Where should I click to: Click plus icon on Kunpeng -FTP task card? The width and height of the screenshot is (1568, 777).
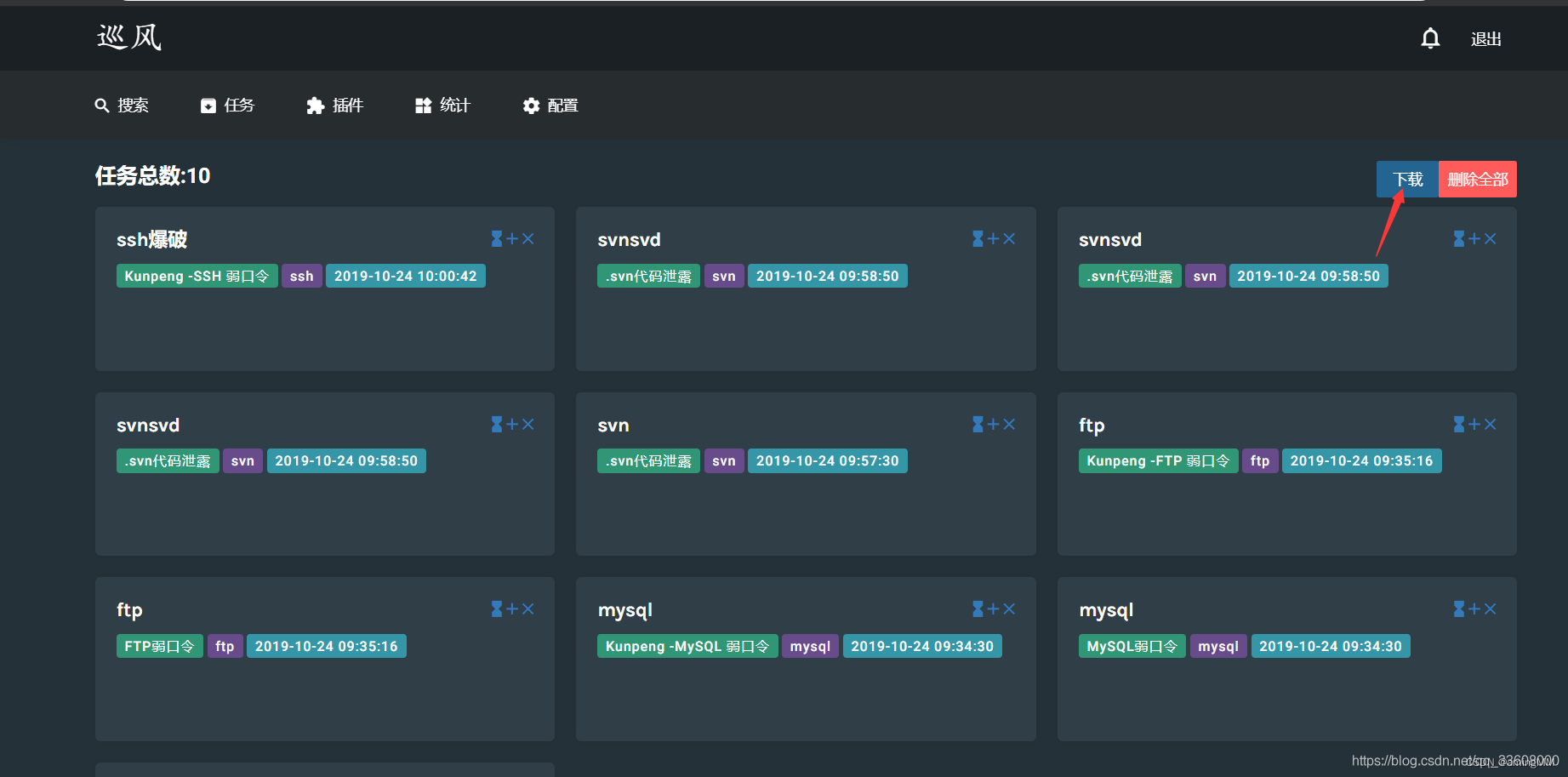(1474, 424)
